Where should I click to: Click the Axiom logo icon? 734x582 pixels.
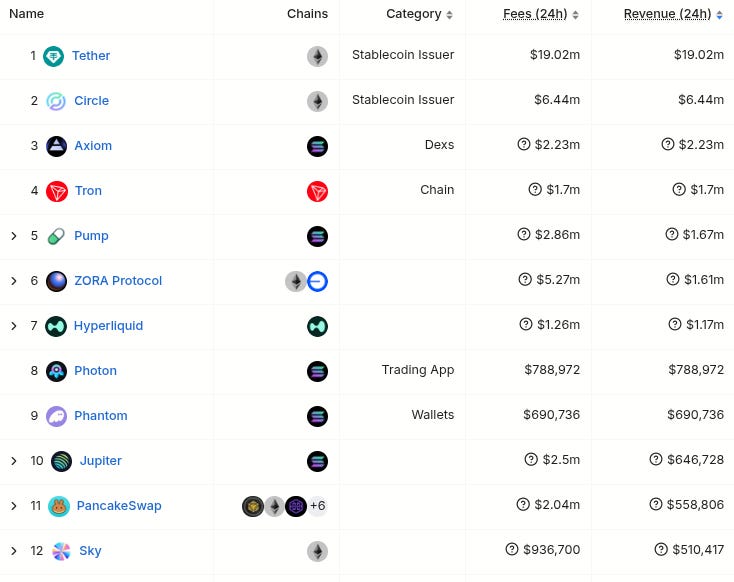[x=56, y=146]
